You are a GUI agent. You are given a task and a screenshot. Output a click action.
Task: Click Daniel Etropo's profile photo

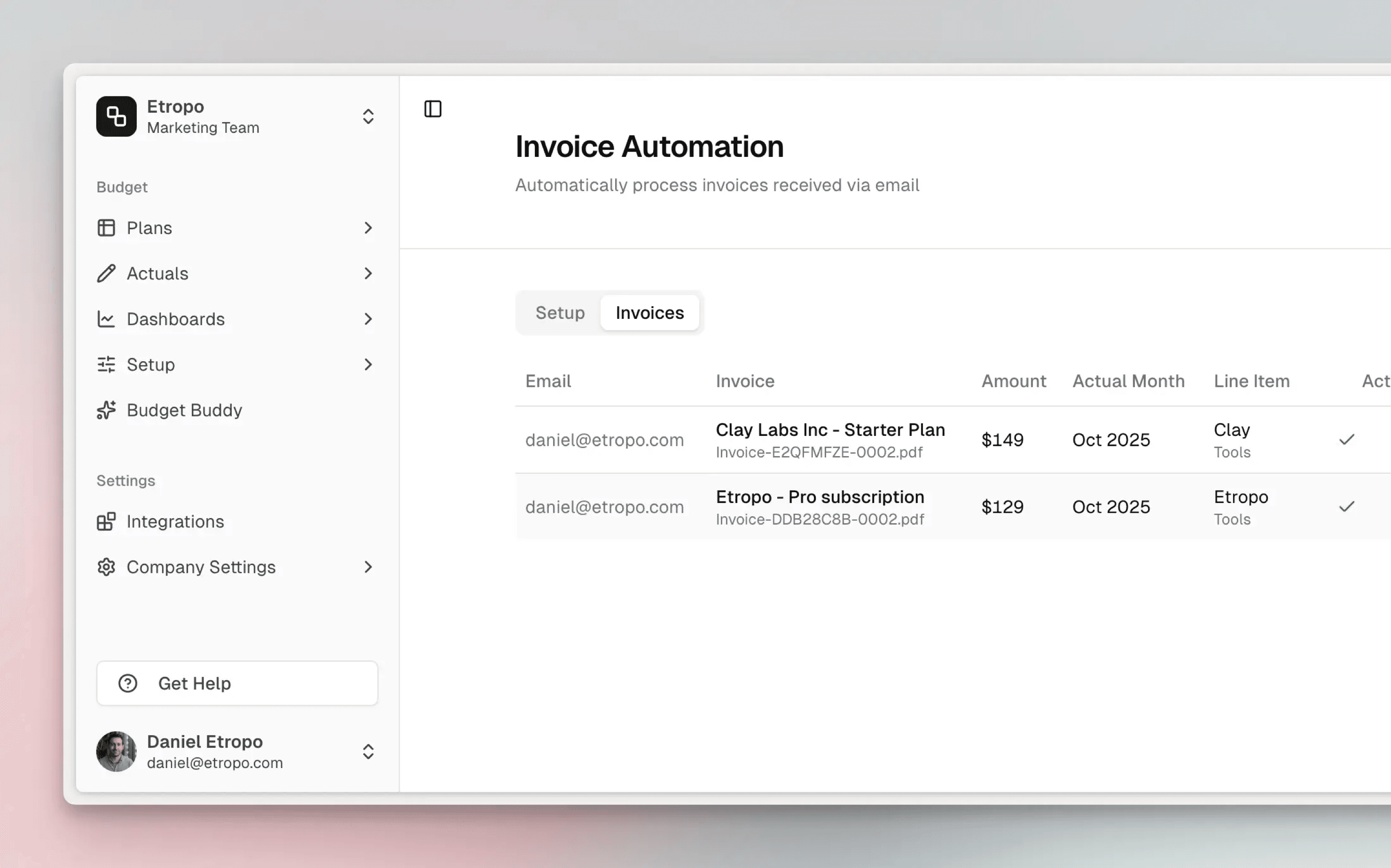(116, 752)
